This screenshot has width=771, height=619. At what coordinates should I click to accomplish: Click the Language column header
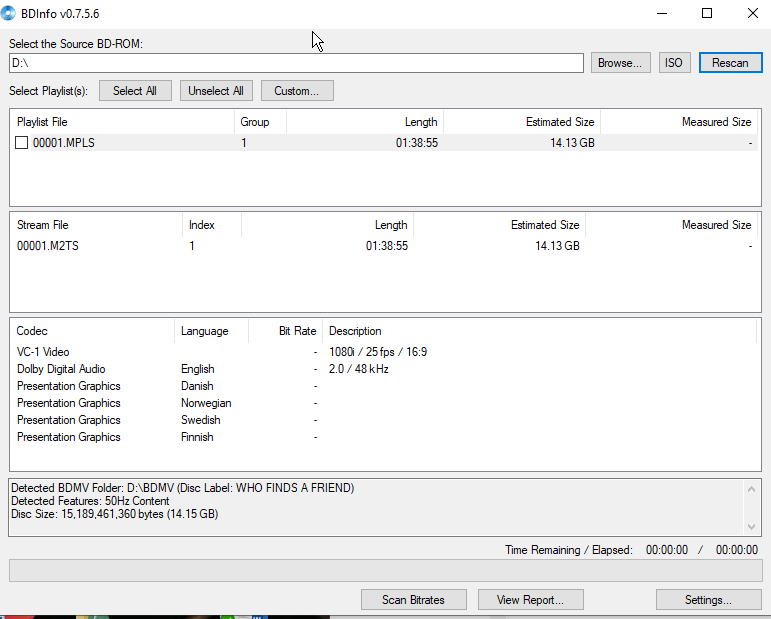211,331
